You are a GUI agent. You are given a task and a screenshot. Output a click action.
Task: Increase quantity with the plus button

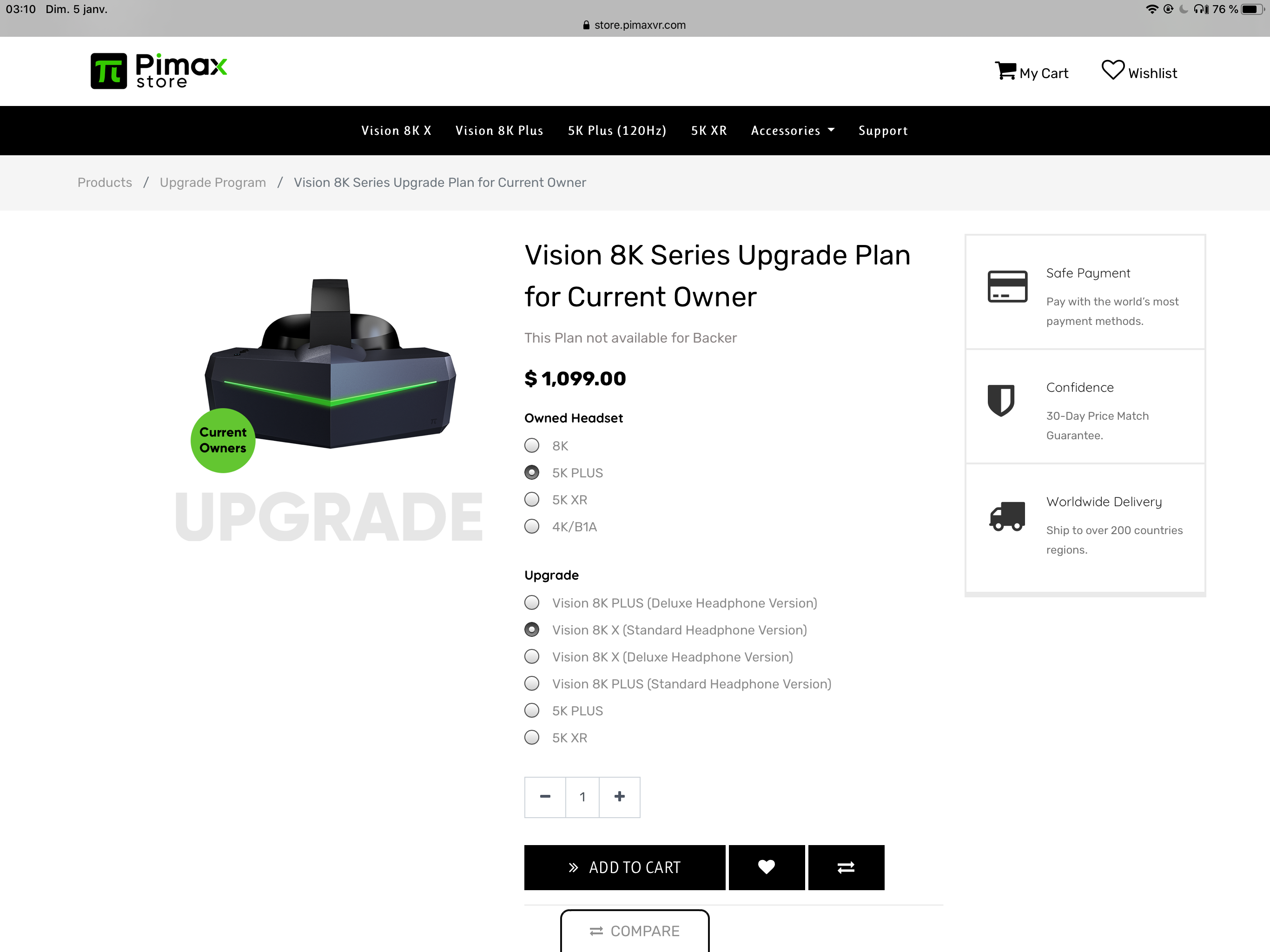pos(620,796)
